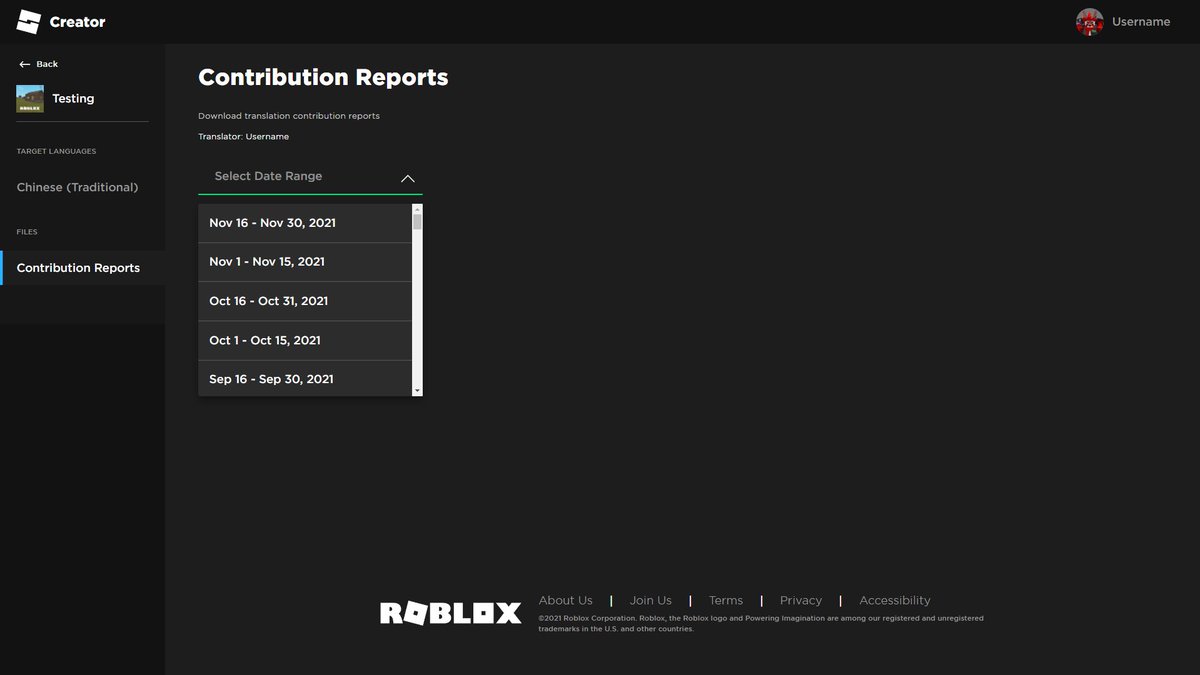This screenshot has width=1200, height=675.
Task: Open the Testing game thumbnail
Action: point(30,98)
